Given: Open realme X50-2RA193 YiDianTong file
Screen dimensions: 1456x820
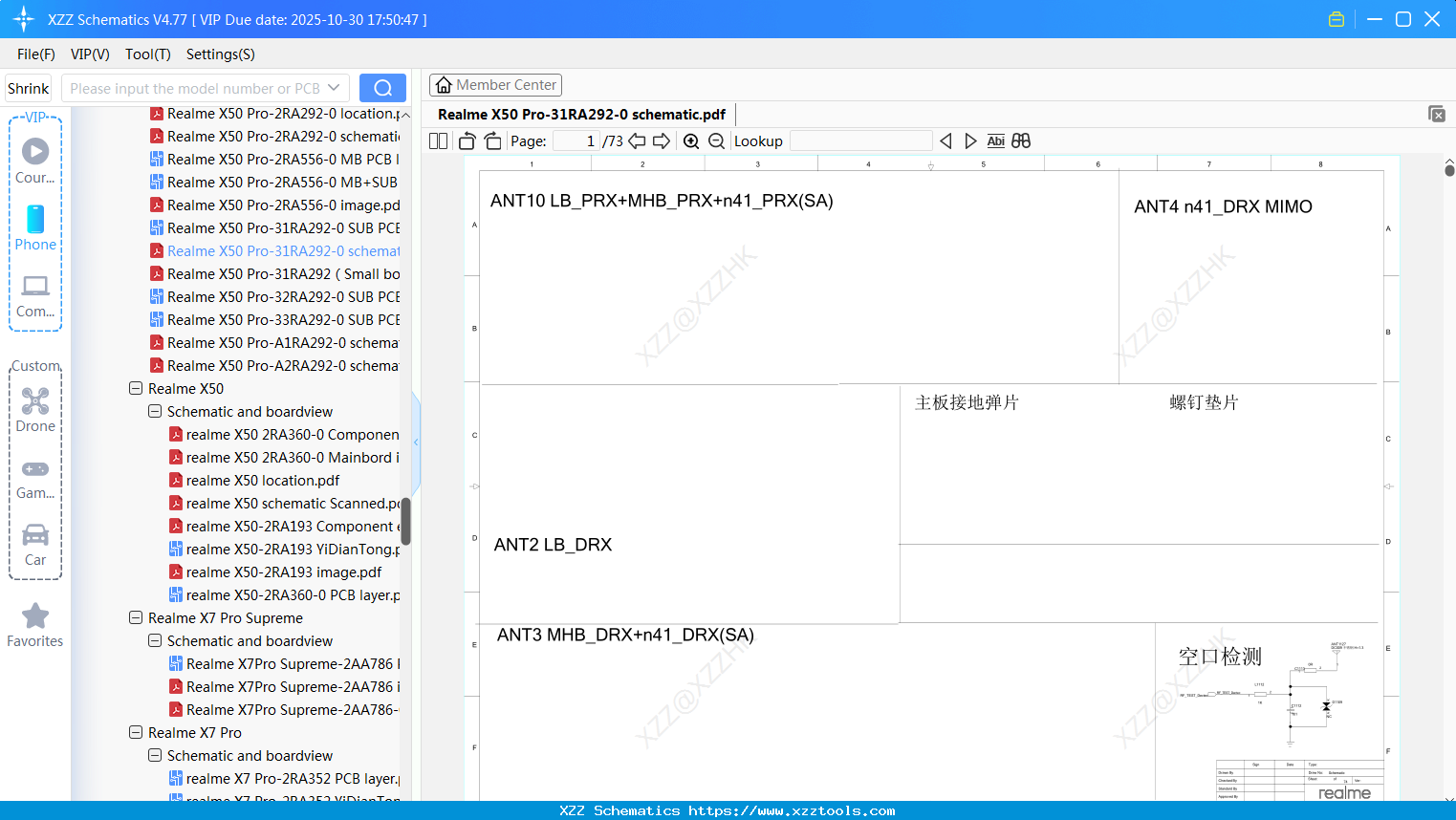Looking at the screenshot, I should [284, 550].
